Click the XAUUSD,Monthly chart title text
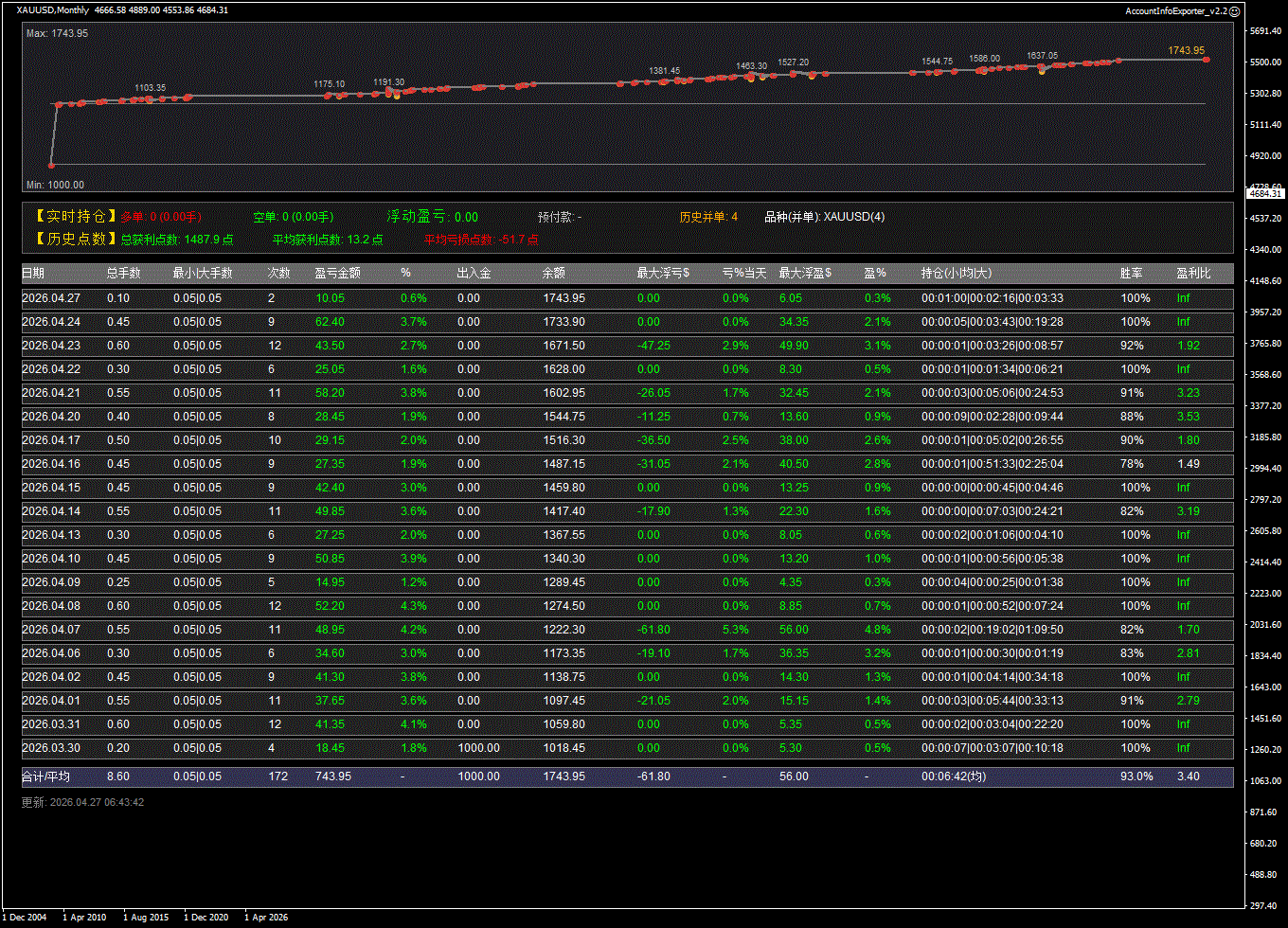This screenshot has height=928, width=1288. click(x=53, y=10)
